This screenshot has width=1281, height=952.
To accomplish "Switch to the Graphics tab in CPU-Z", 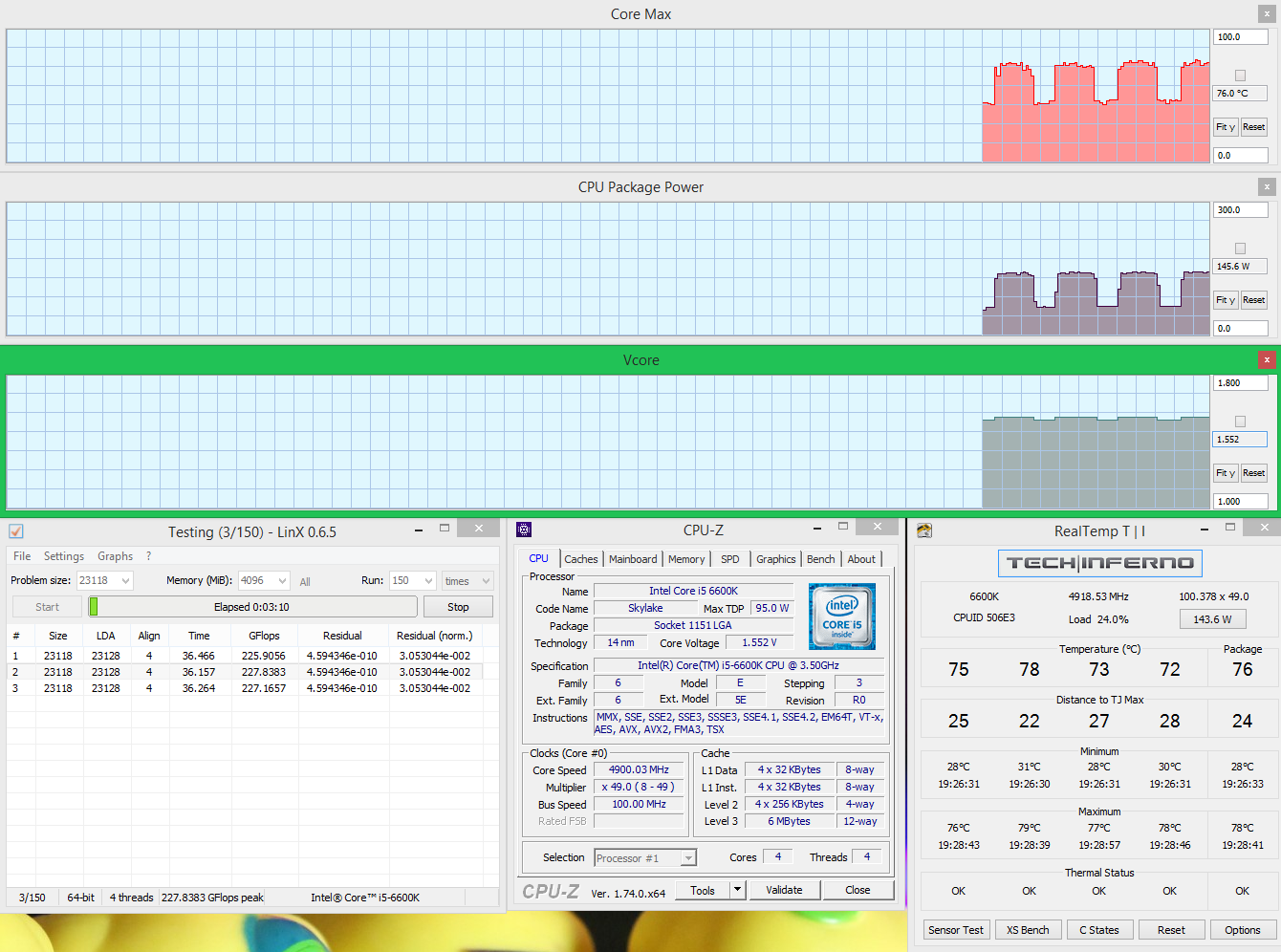I will pos(775,559).
